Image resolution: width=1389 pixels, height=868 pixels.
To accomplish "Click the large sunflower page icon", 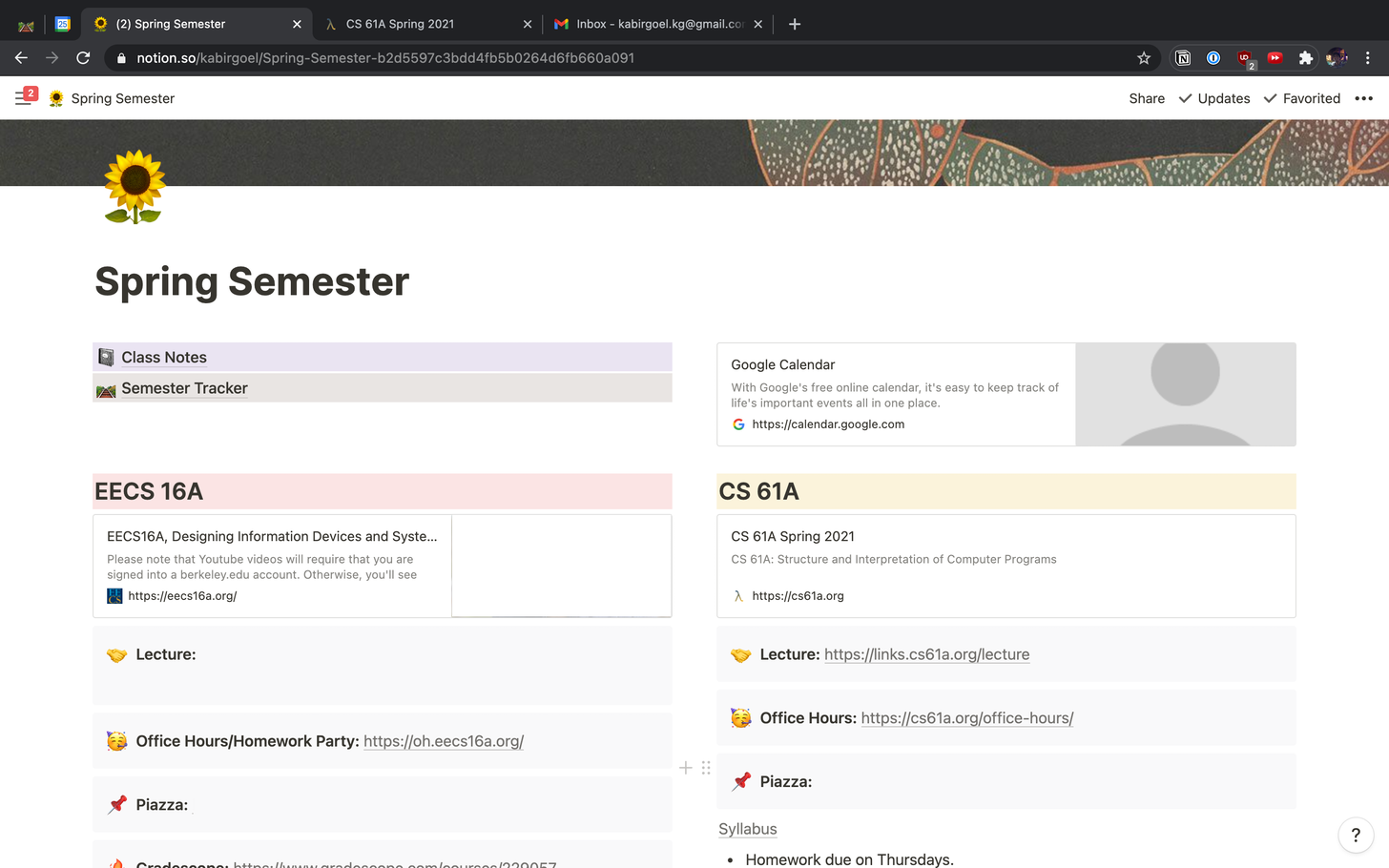I will click(x=135, y=186).
